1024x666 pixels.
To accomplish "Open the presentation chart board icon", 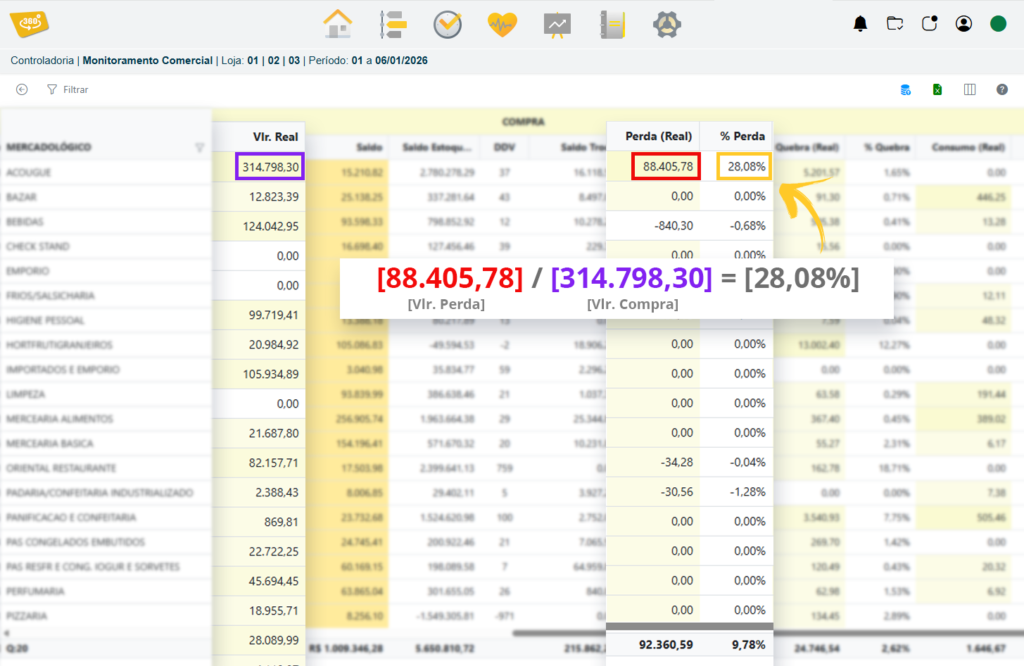I will click(557, 24).
